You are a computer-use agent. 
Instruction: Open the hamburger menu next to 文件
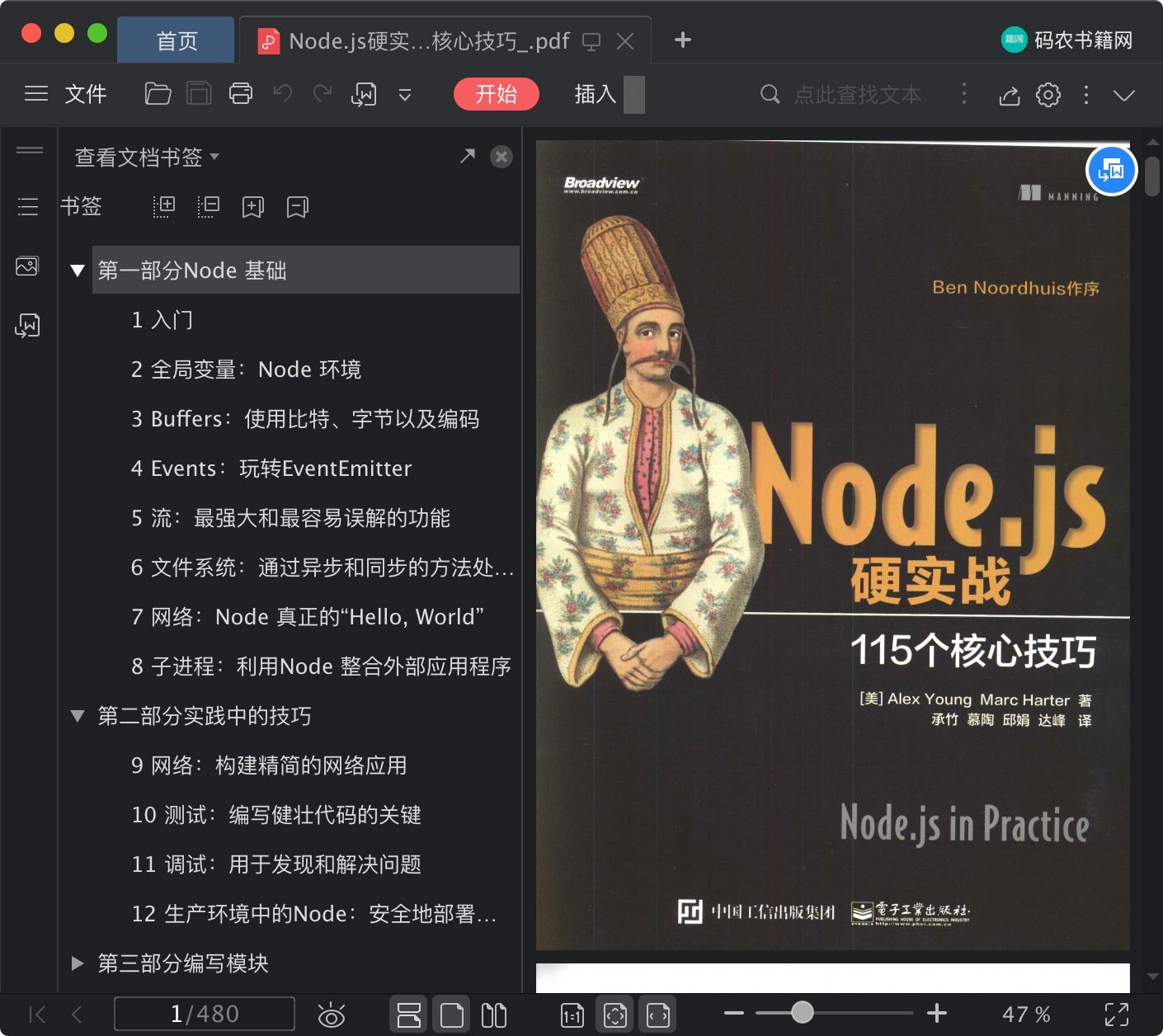(36, 94)
